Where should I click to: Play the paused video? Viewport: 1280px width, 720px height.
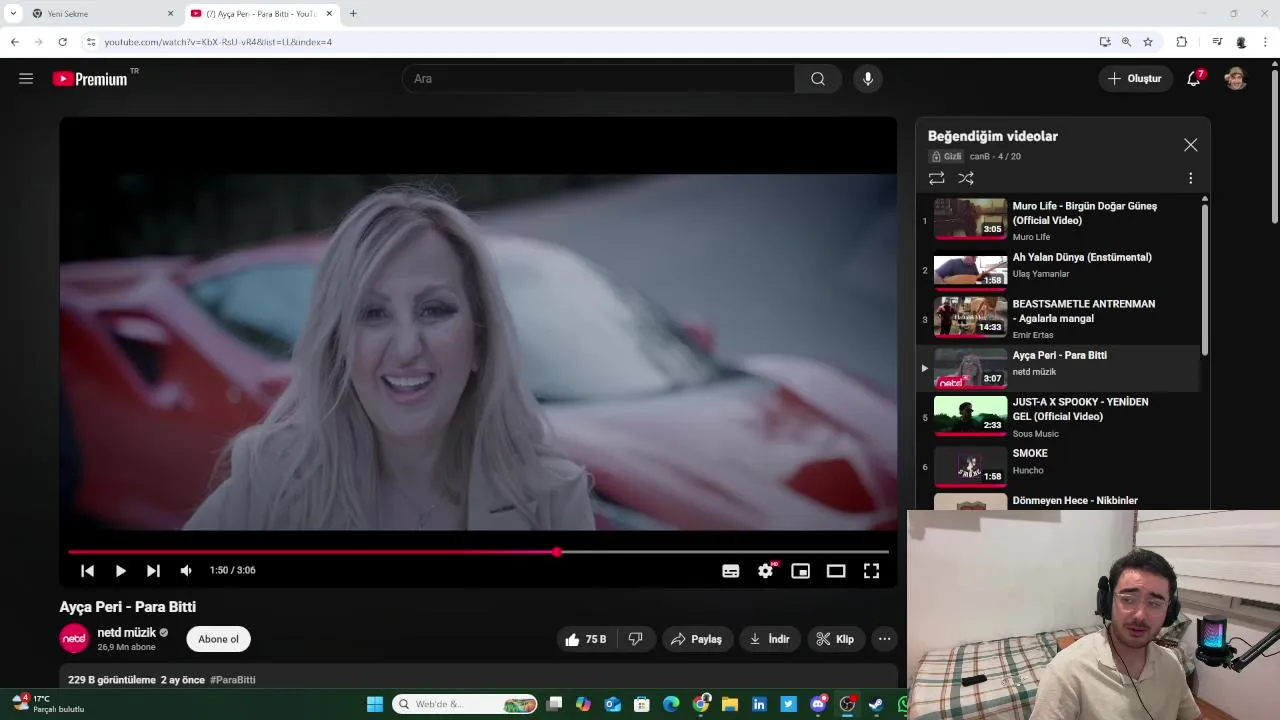[120, 571]
